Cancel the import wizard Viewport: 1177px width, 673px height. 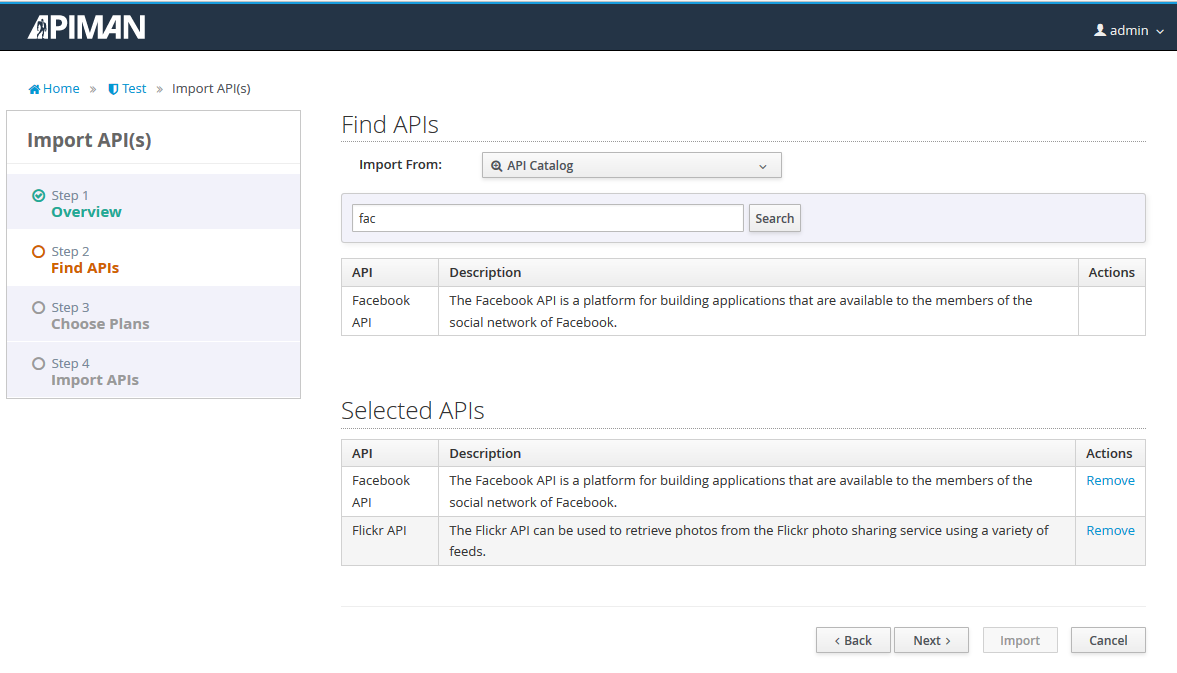[1108, 640]
